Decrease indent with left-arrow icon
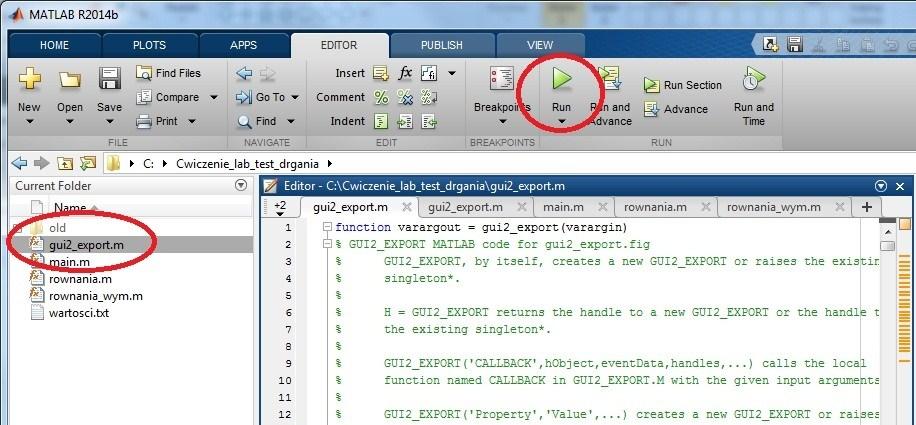Viewport: 916px width, 425px height. tap(429, 121)
